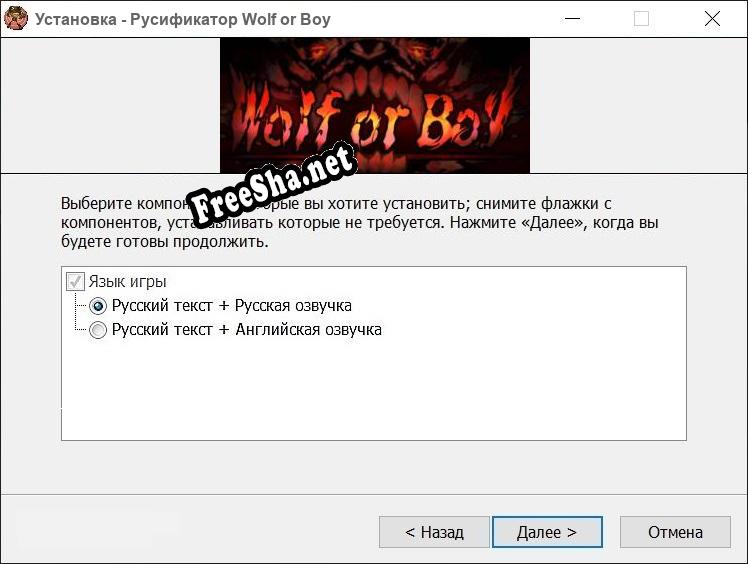Screen dimensions: 748x564
Task: Click the Русский текст + Английская озвучка label
Action: coord(247,329)
